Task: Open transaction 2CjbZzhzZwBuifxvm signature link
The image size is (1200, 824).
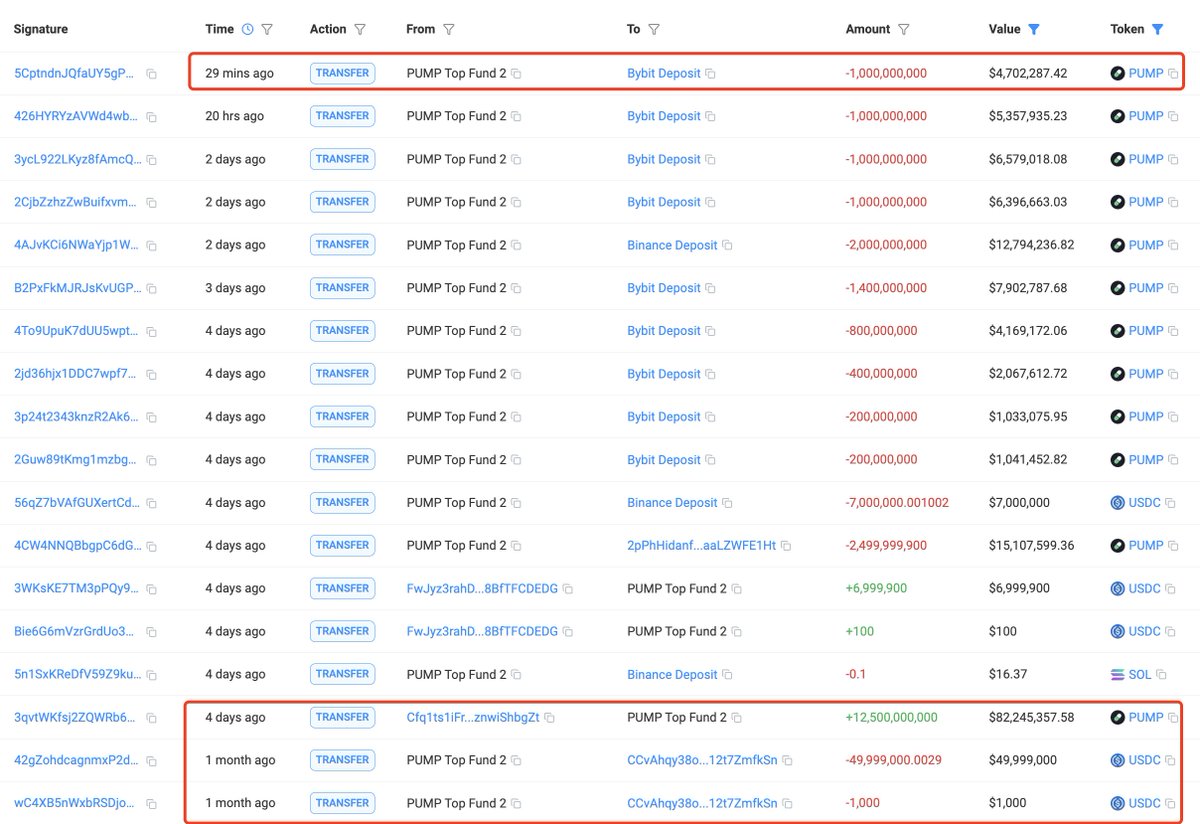Action: (x=76, y=202)
